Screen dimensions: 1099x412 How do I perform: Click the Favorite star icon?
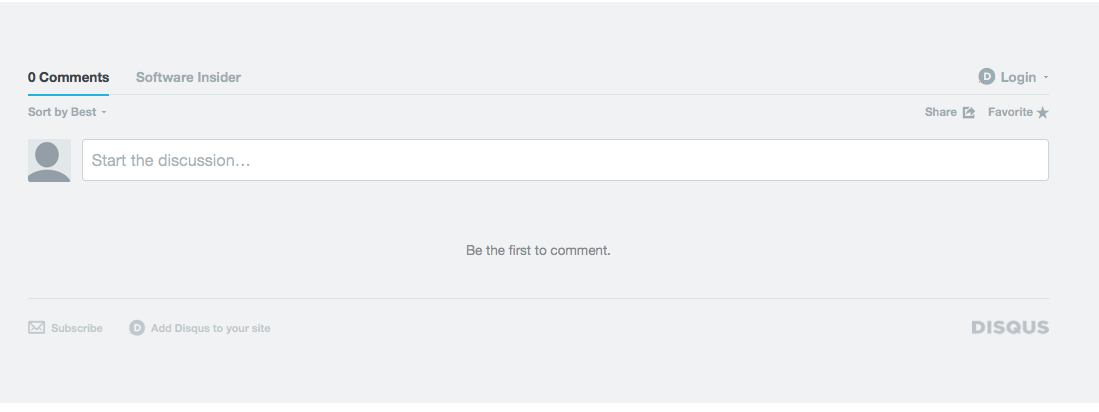click(x=1042, y=113)
